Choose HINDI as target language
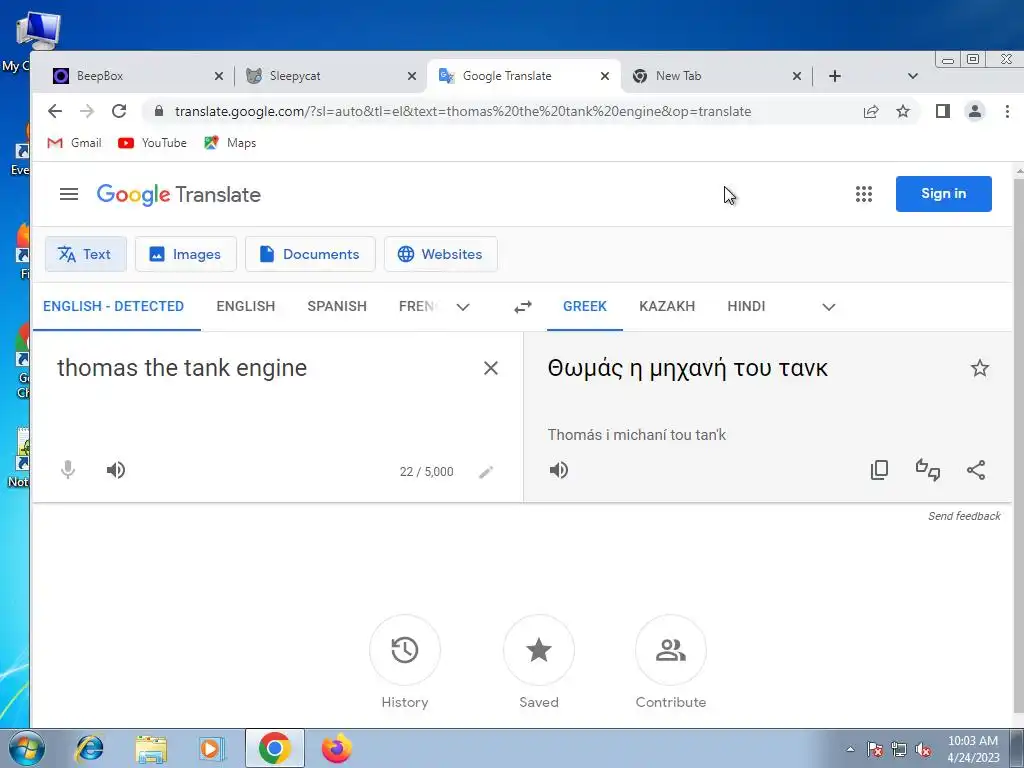Viewport: 1024px width, 768px height. (746, 306)
